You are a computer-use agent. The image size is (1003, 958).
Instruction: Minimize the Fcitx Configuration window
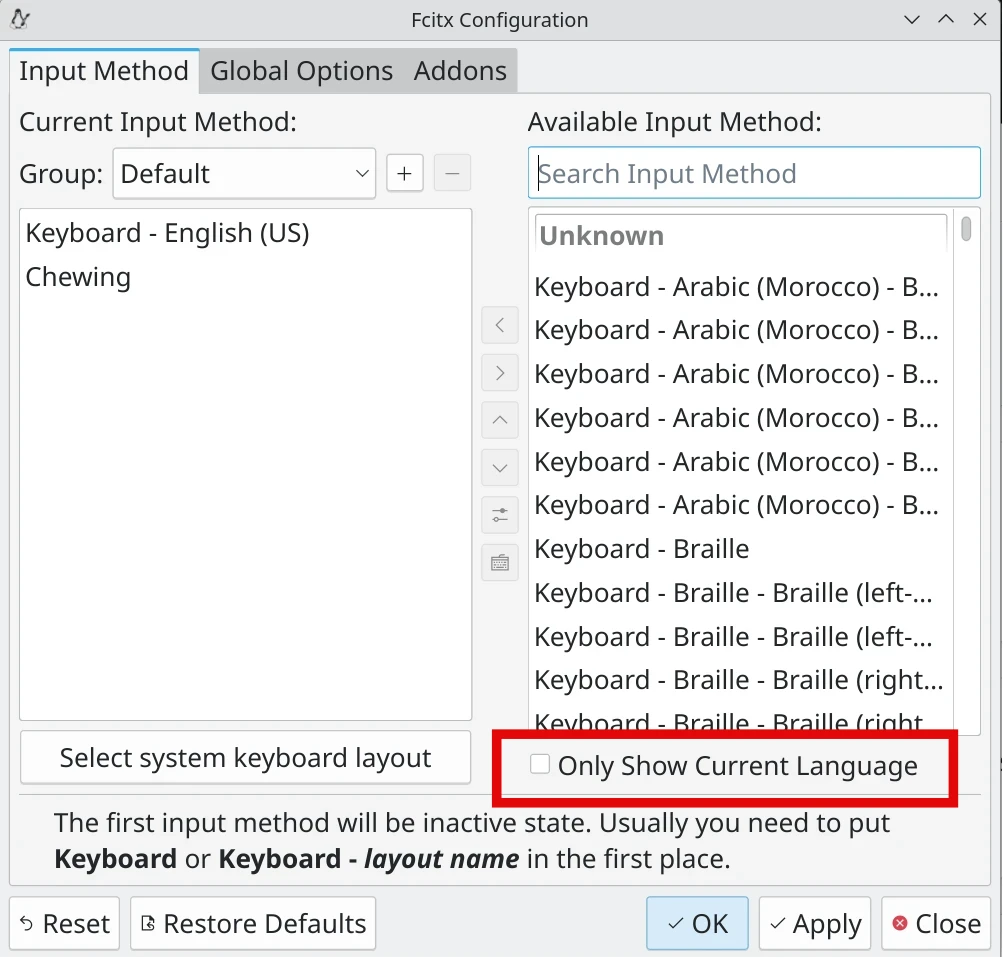(x=912, y=20)
